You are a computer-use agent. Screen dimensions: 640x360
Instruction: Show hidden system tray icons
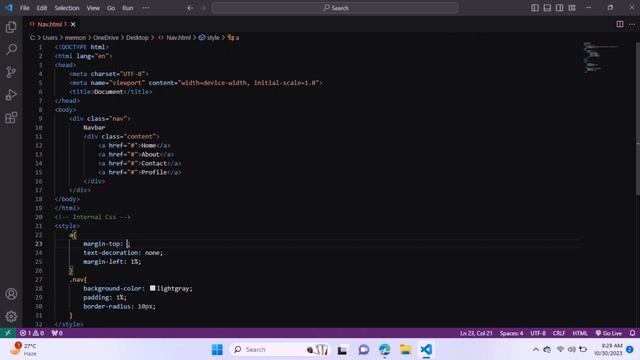(x=535, y=349)
